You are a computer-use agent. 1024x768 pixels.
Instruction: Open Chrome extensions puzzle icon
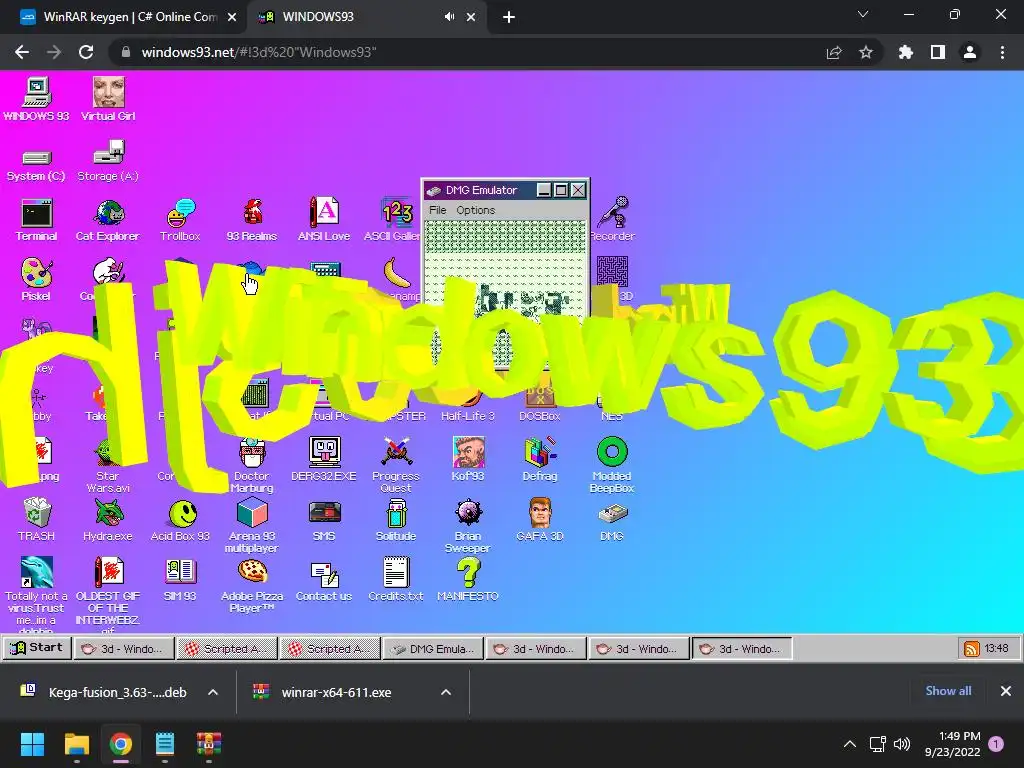(x=905, y=52)
